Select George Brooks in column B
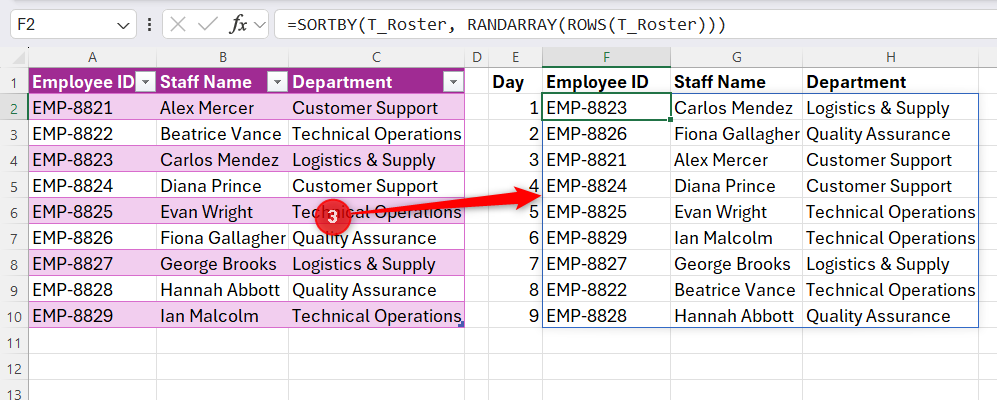 coord(223,265)
